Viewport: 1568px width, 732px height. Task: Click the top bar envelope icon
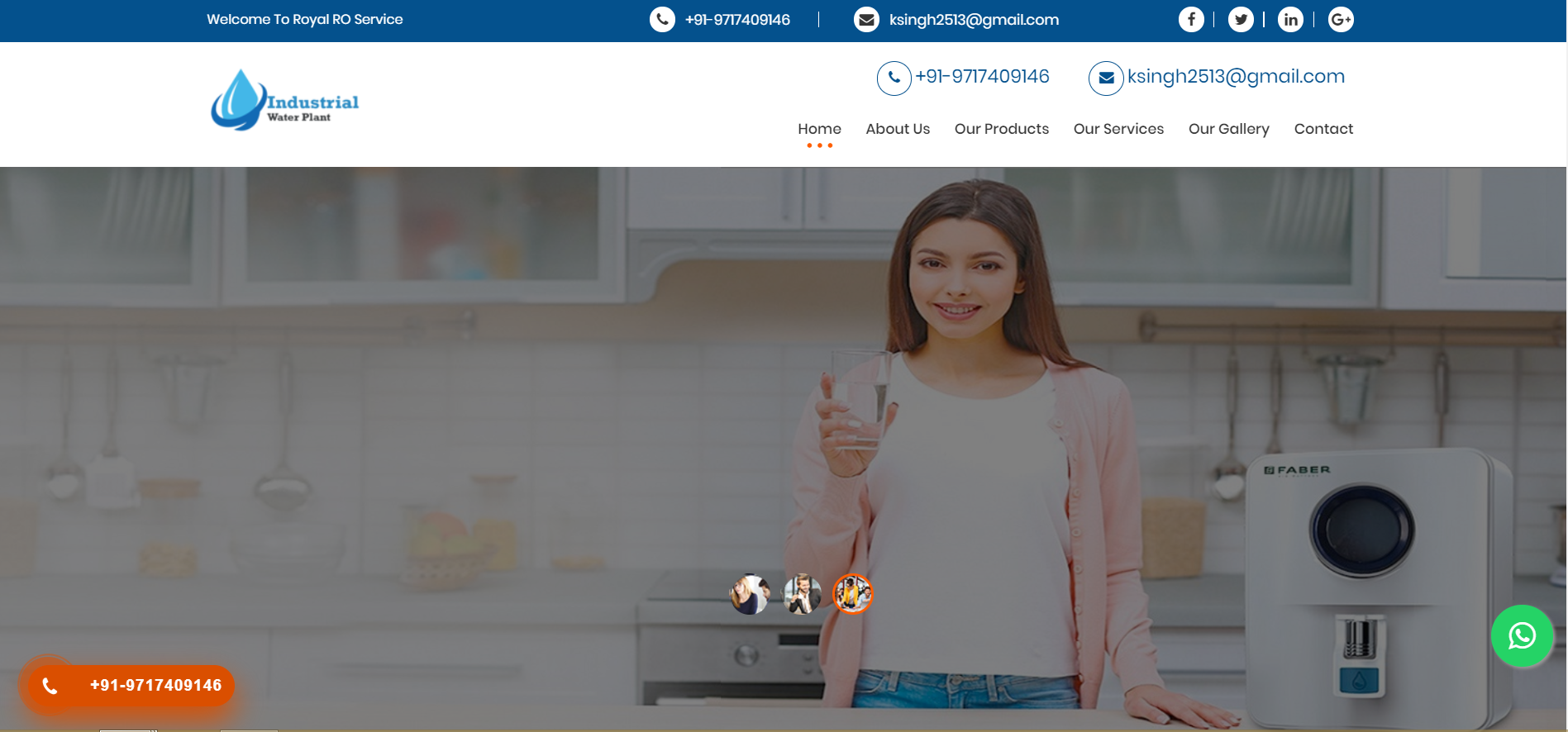point(865,19)
